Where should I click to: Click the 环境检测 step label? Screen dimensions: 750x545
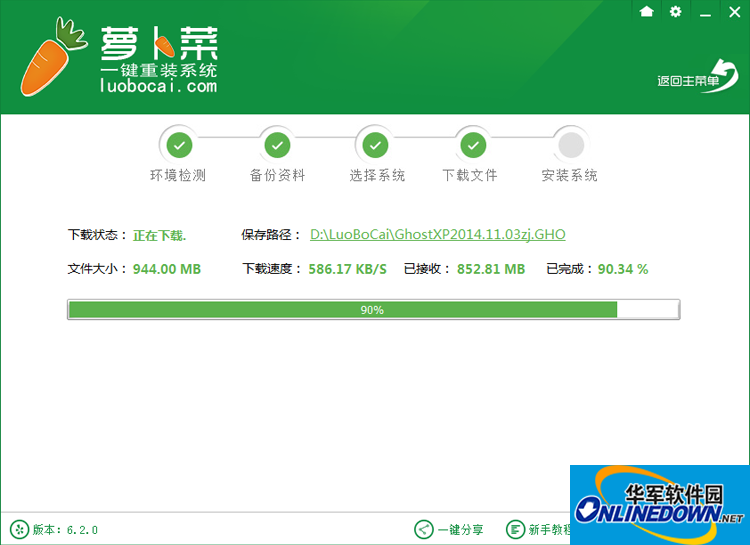point(178,175)
